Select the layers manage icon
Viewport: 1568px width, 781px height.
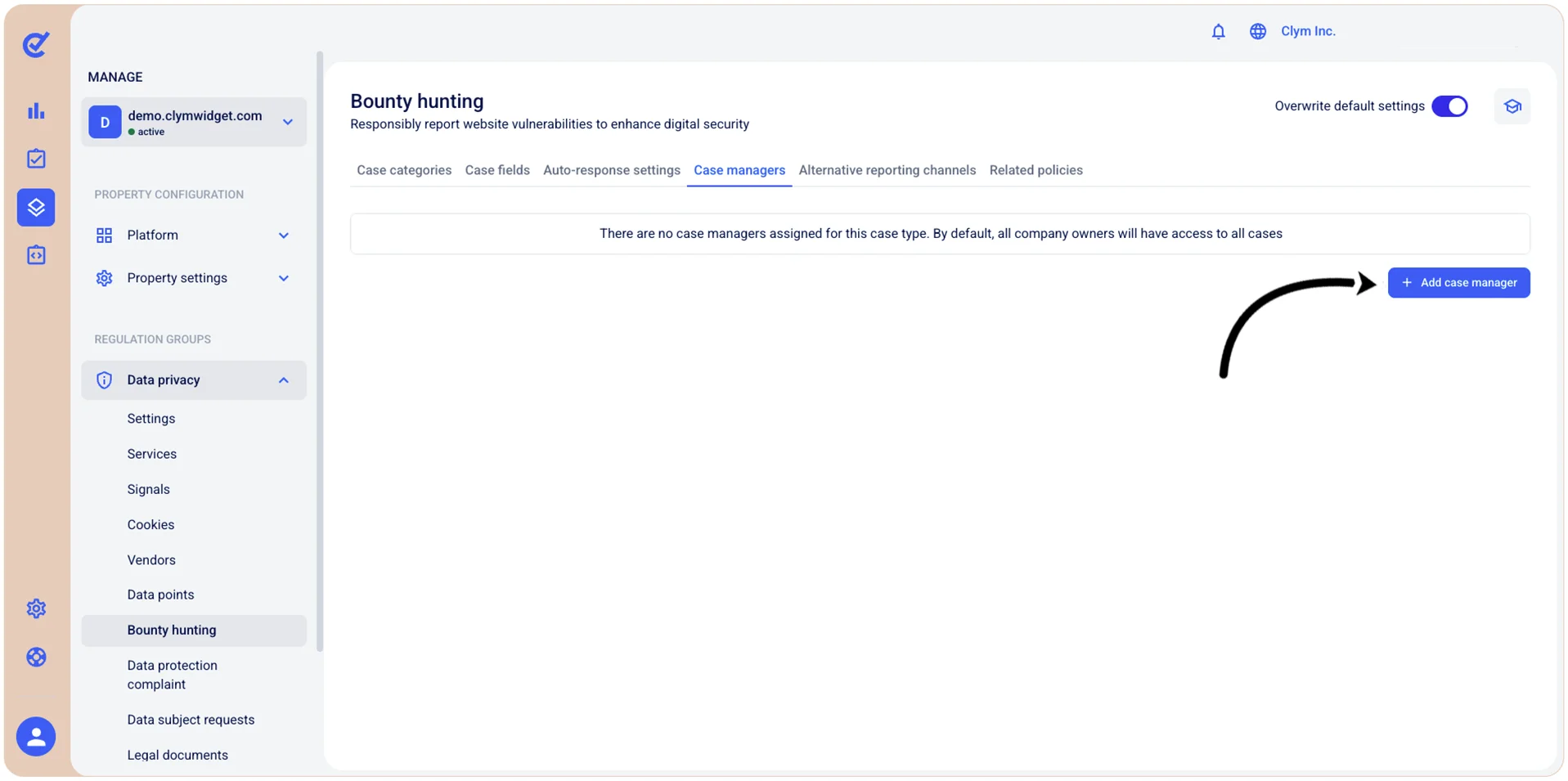click(36, 208)
